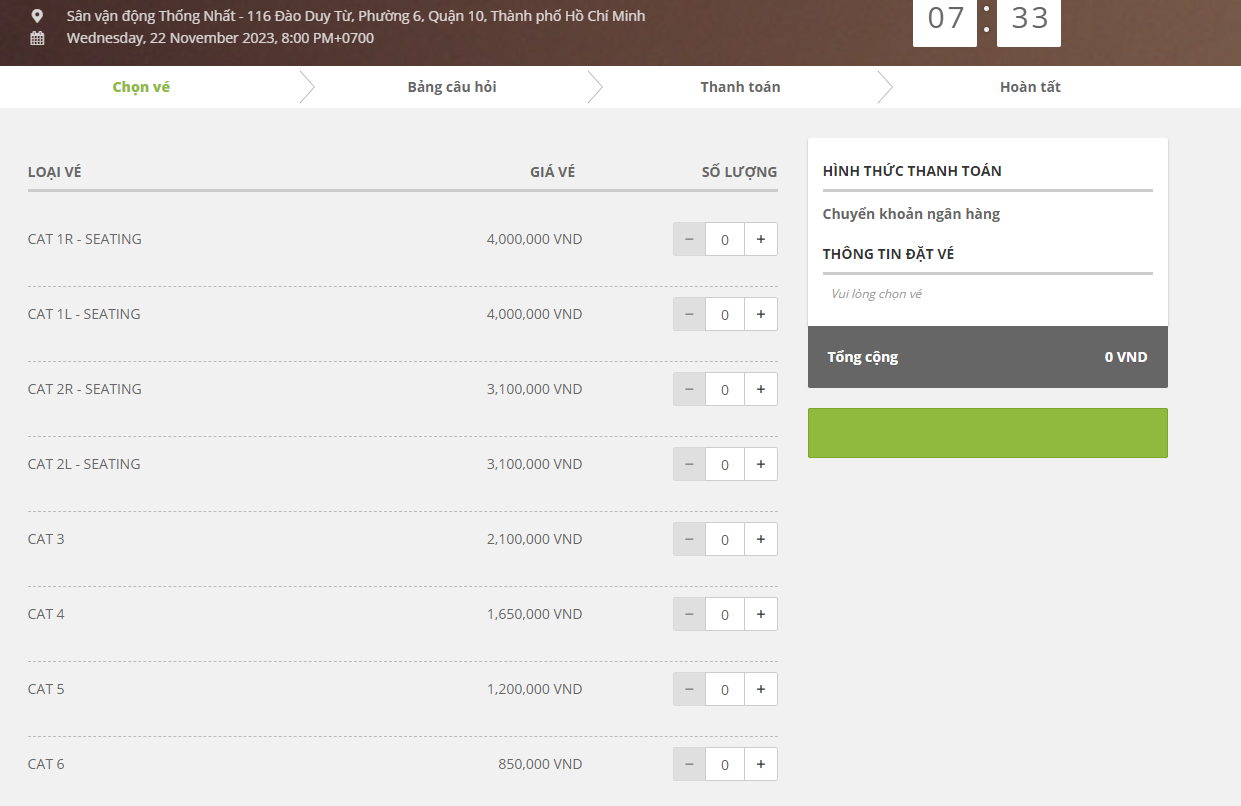The width and height of the screenshot is (1241, 806).
Task: Focus the CAT 5 quantity field
Action: [x=725, y=690]
